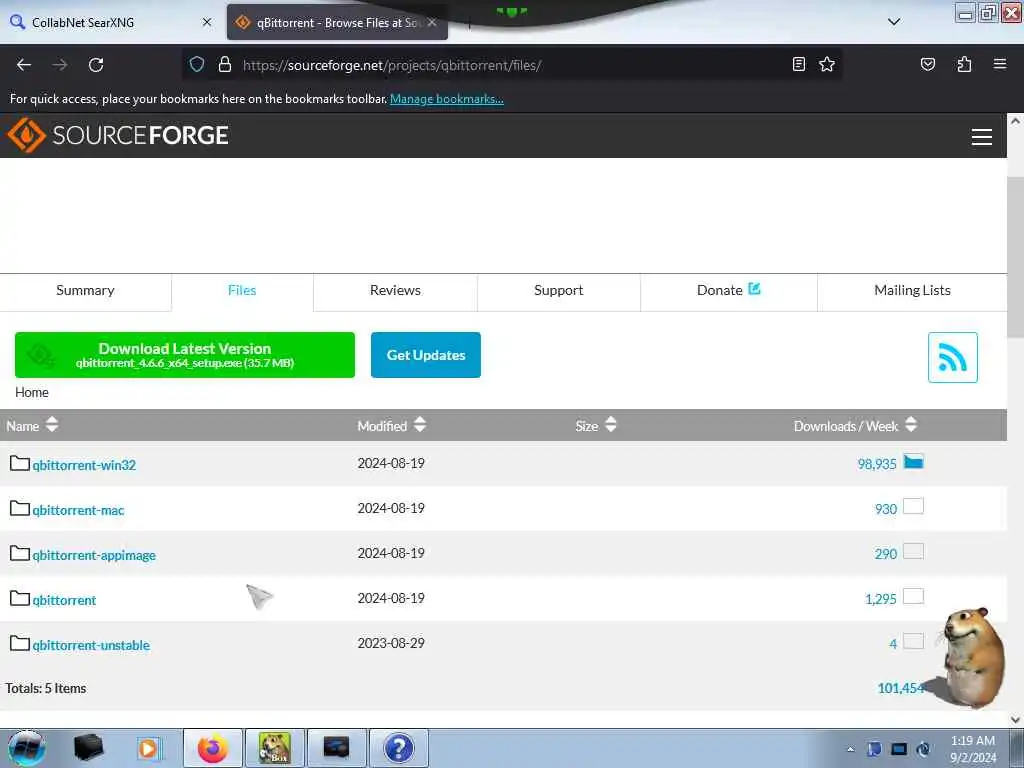Open the SourceForge hamburger menu

(982, 136)
